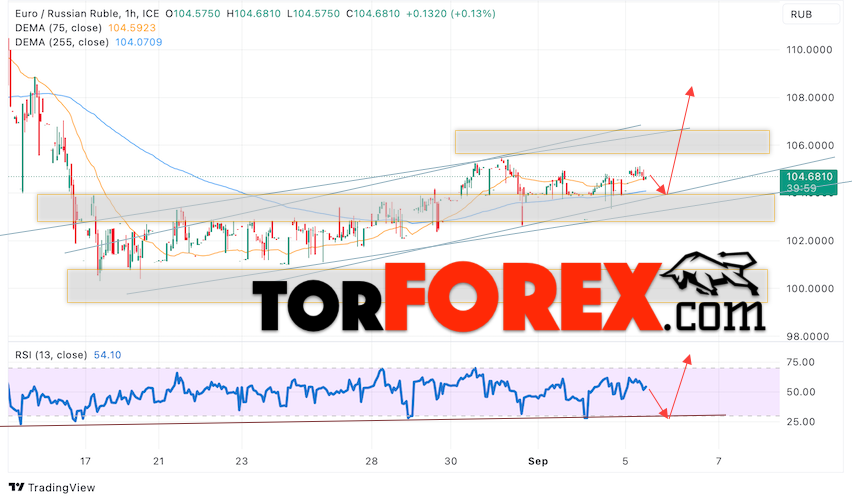The width and height of the screenshot is (852, 502).
Task: Click the current price label 104.6810
Action: click(809, 176)
